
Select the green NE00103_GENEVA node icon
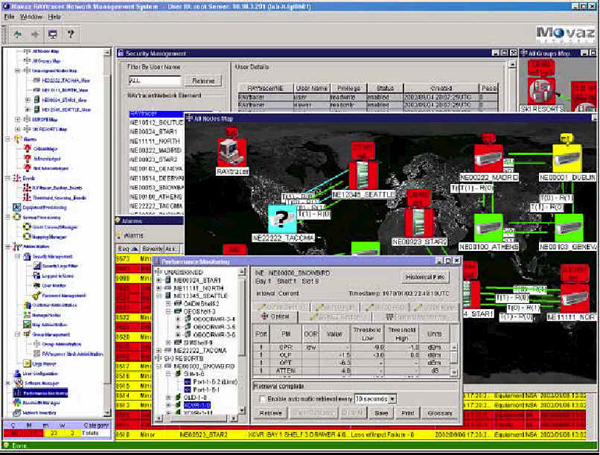(x=569, y=228)
